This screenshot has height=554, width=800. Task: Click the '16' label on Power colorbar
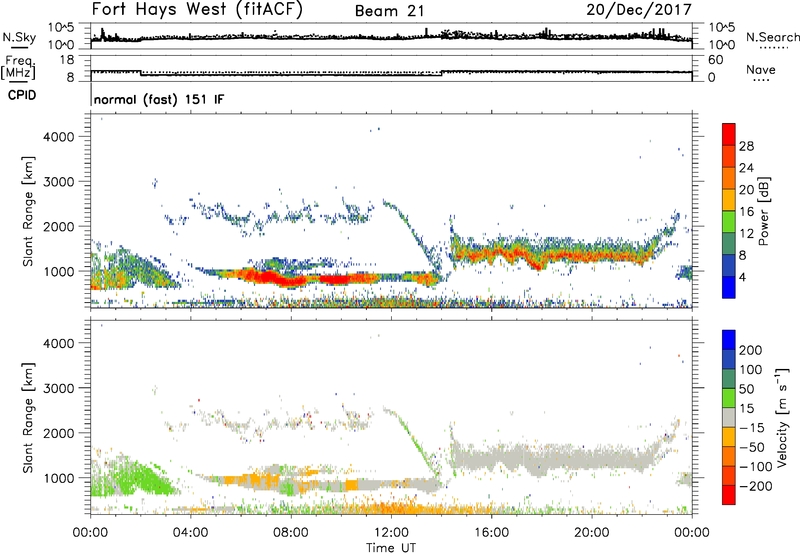746,212
